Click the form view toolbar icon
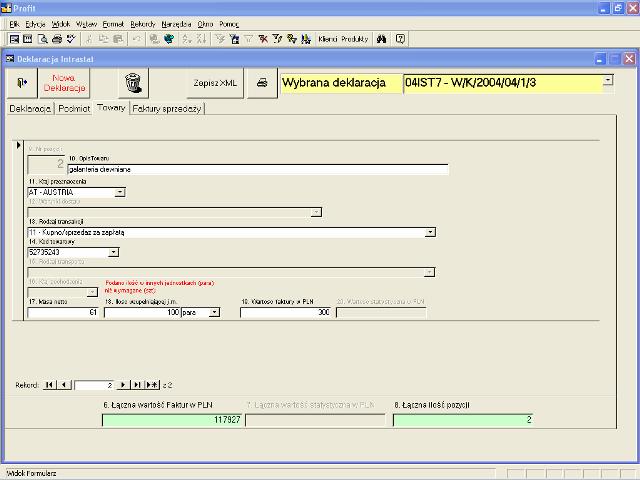Screen dimensions: 640x480 14,39
